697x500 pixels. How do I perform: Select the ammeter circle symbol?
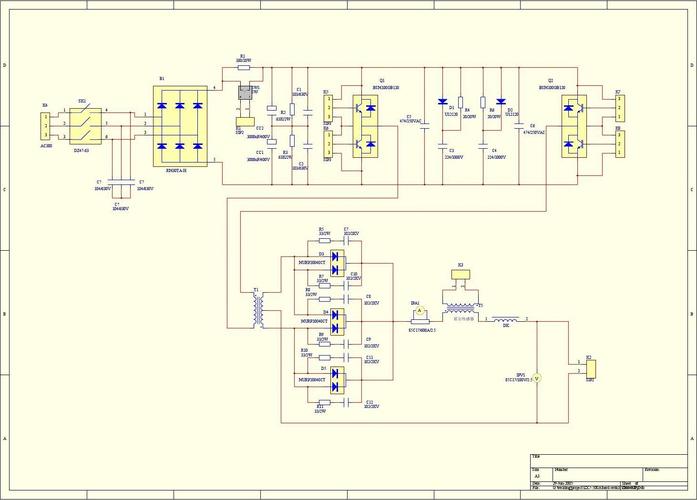(x=418, y=312)
